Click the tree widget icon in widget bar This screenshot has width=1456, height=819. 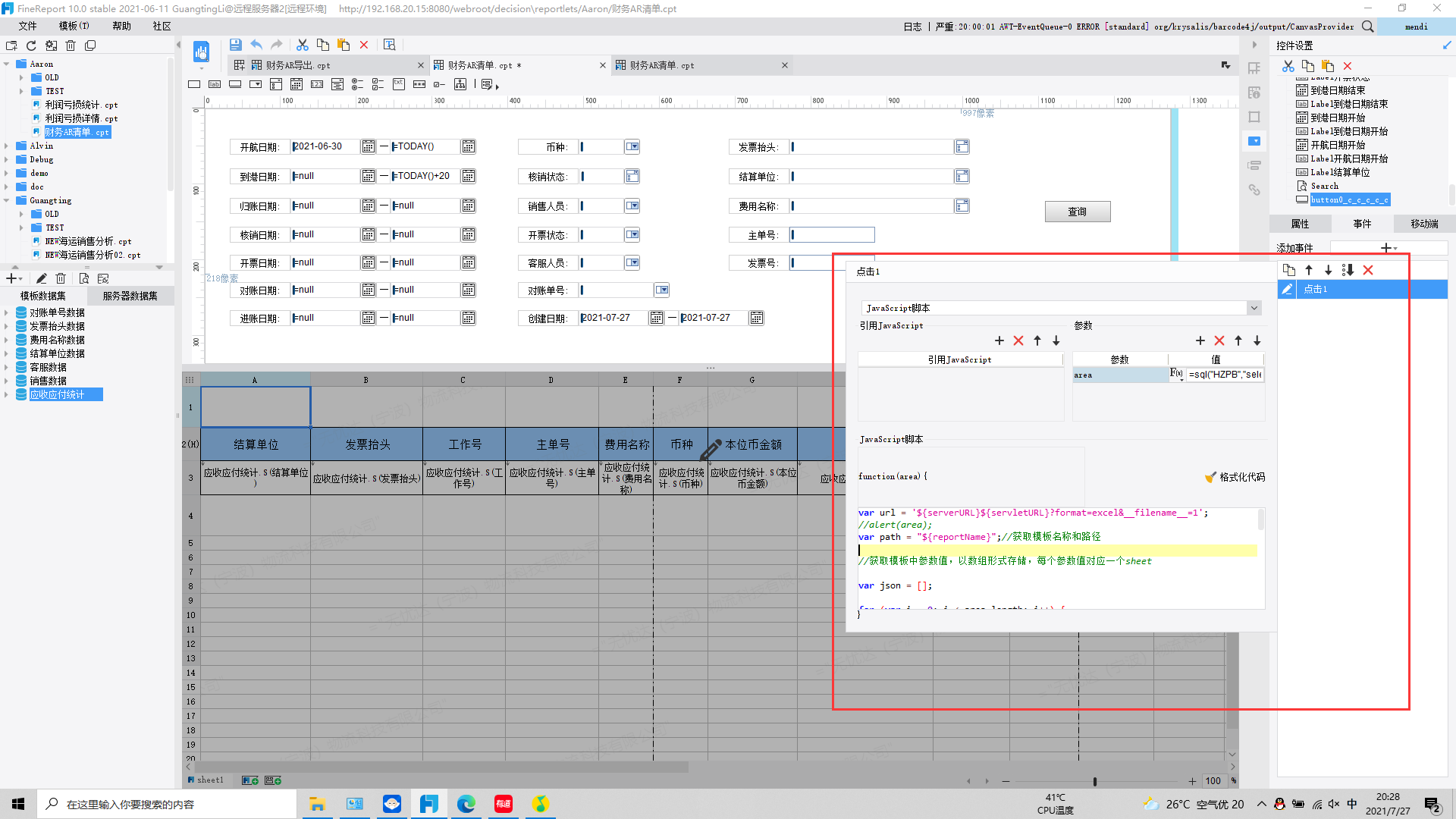[x=460, y=84]
